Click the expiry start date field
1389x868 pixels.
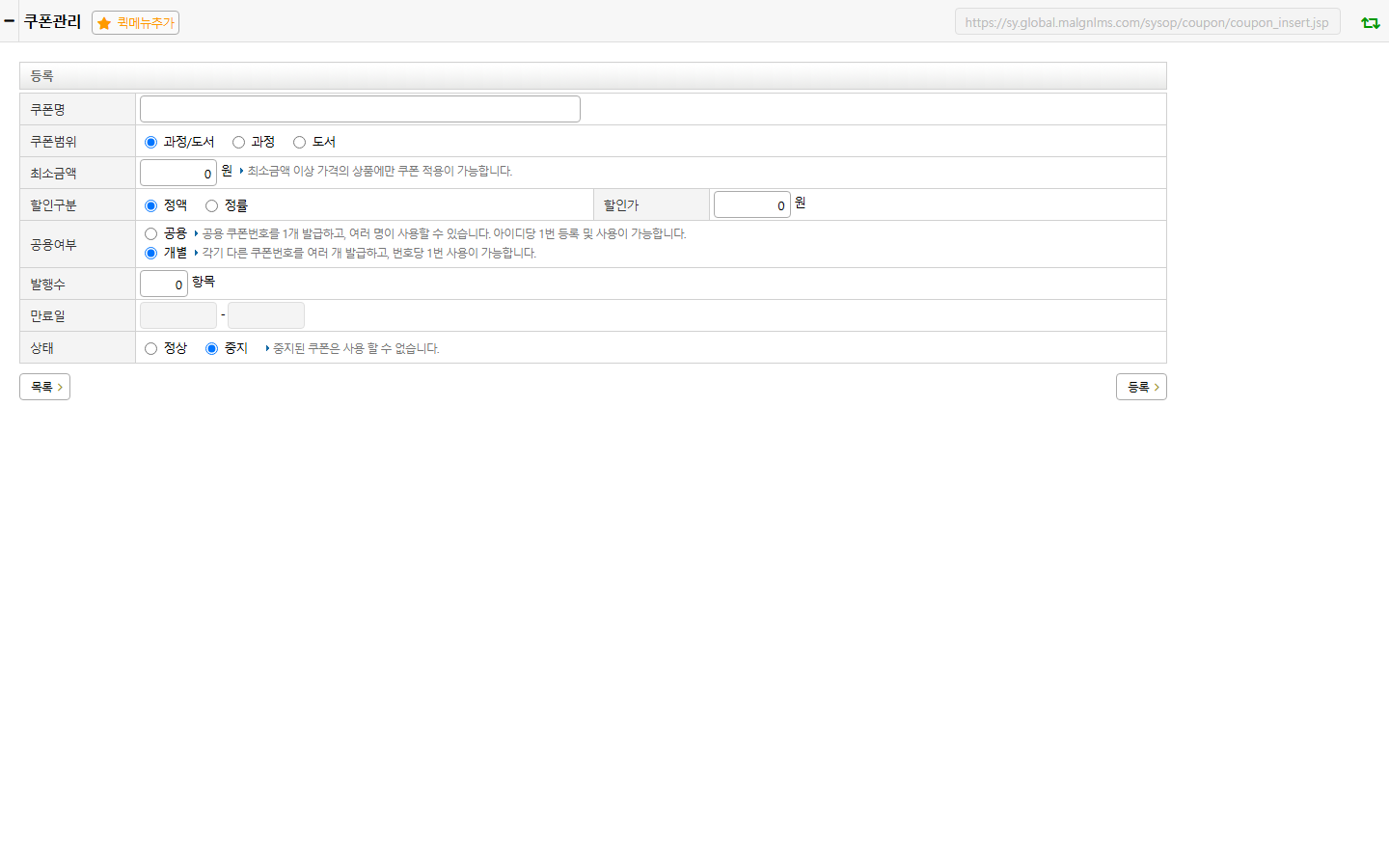click(x=178, y=315)
